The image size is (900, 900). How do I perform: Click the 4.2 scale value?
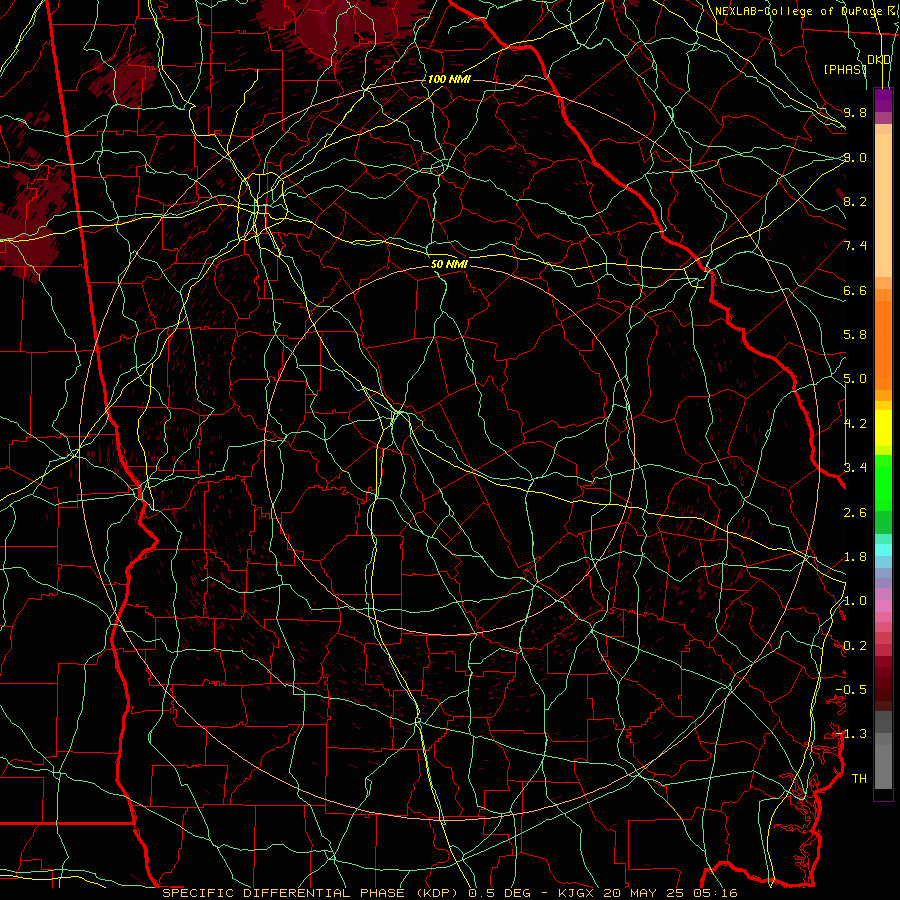click(x=855, y=424)
